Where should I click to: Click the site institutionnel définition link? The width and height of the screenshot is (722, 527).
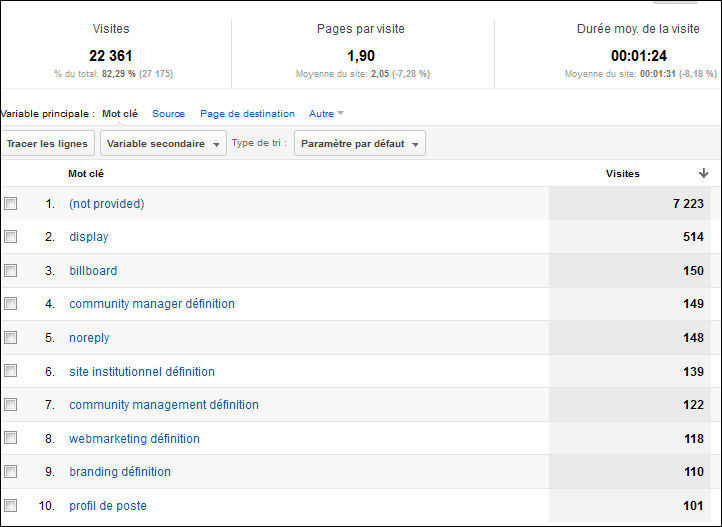(142, 371)
